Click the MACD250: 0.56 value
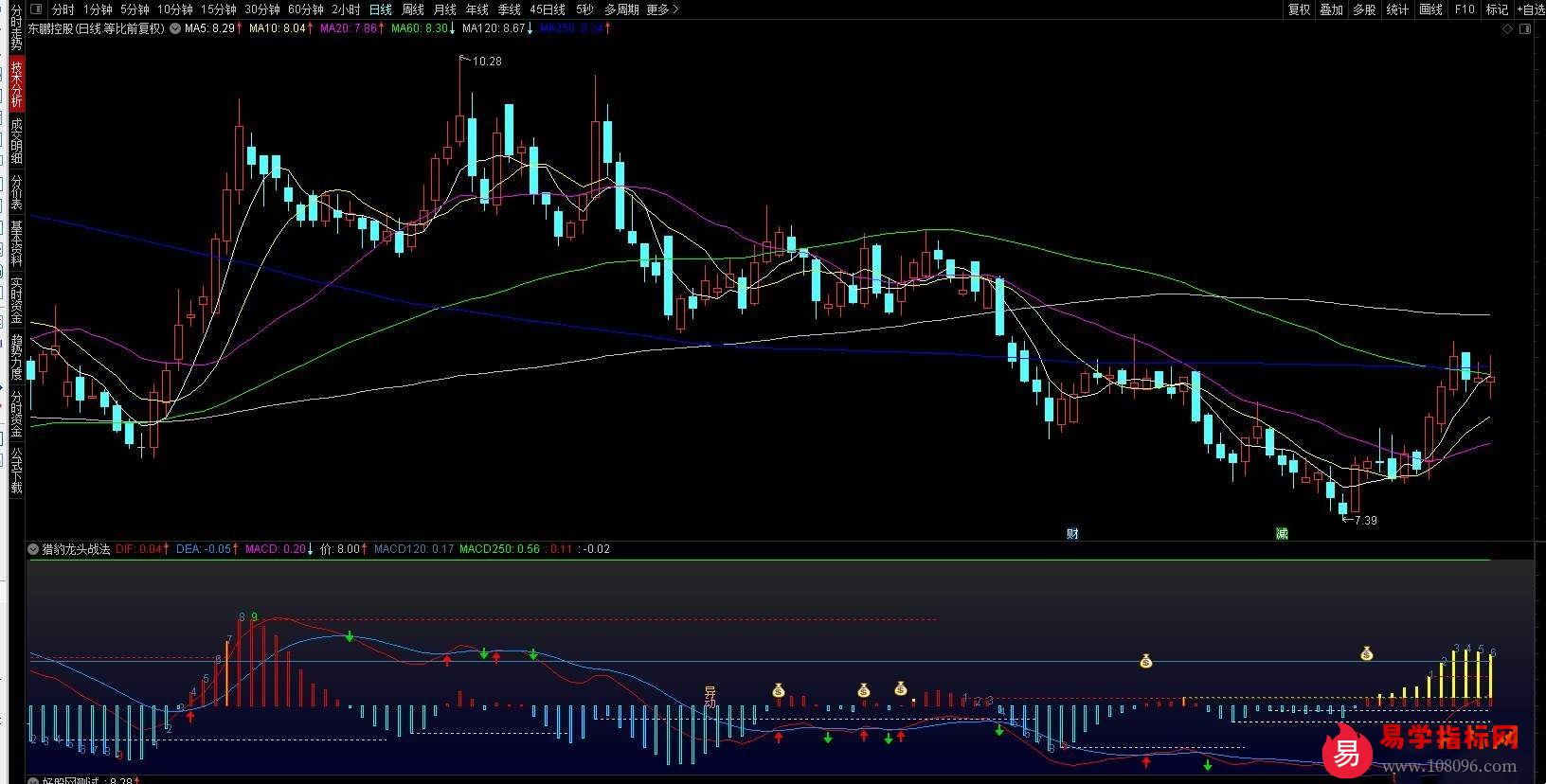The image size is (1546, 784). pyautogui.click(x=500, y=549)
